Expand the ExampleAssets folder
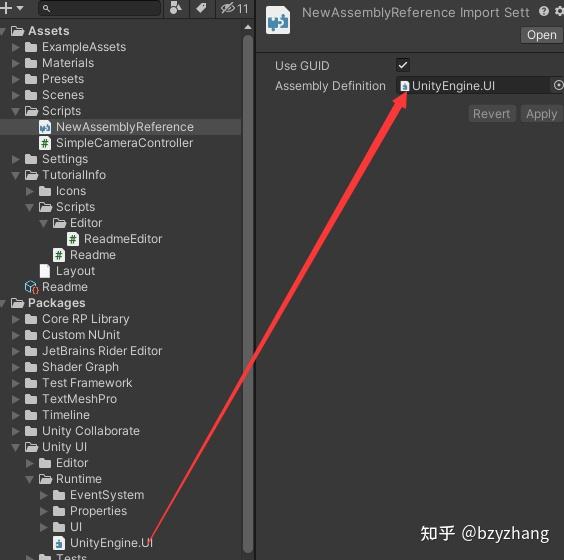The height and width of the screenshot is (560, 564). [x=15, y=47]
